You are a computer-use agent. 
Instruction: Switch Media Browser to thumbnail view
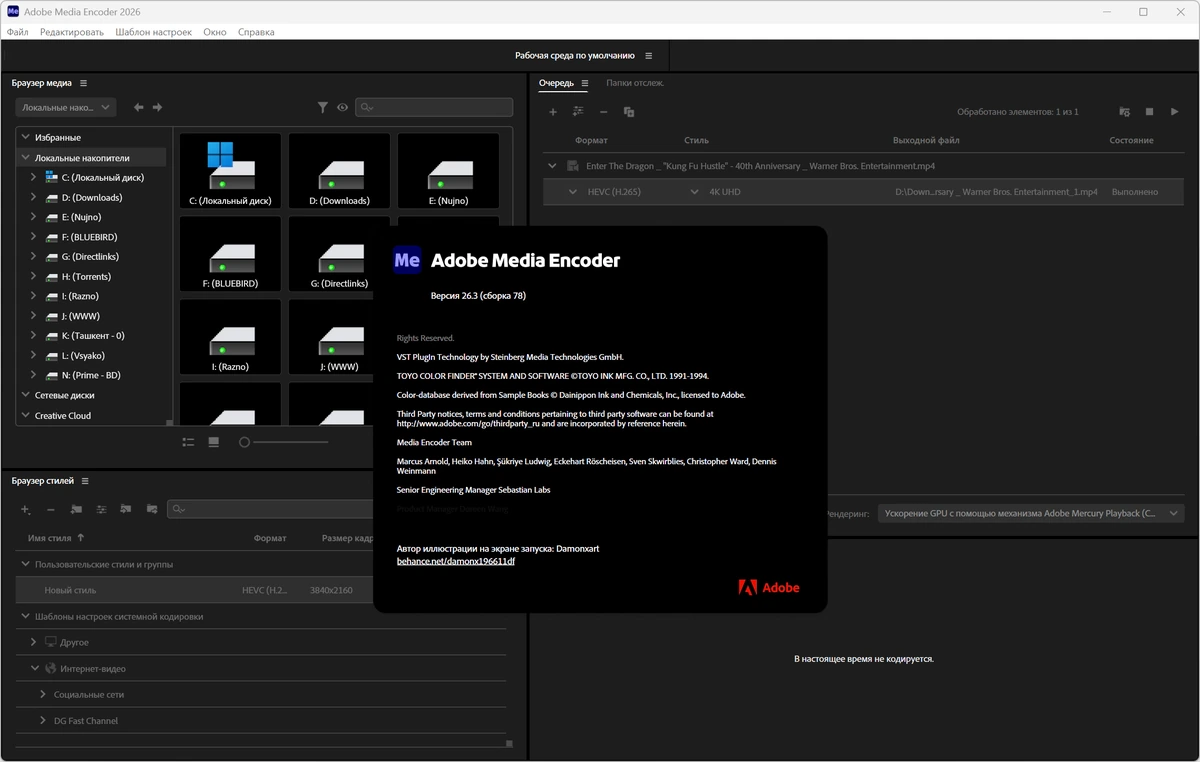click(x=214, y=441)
